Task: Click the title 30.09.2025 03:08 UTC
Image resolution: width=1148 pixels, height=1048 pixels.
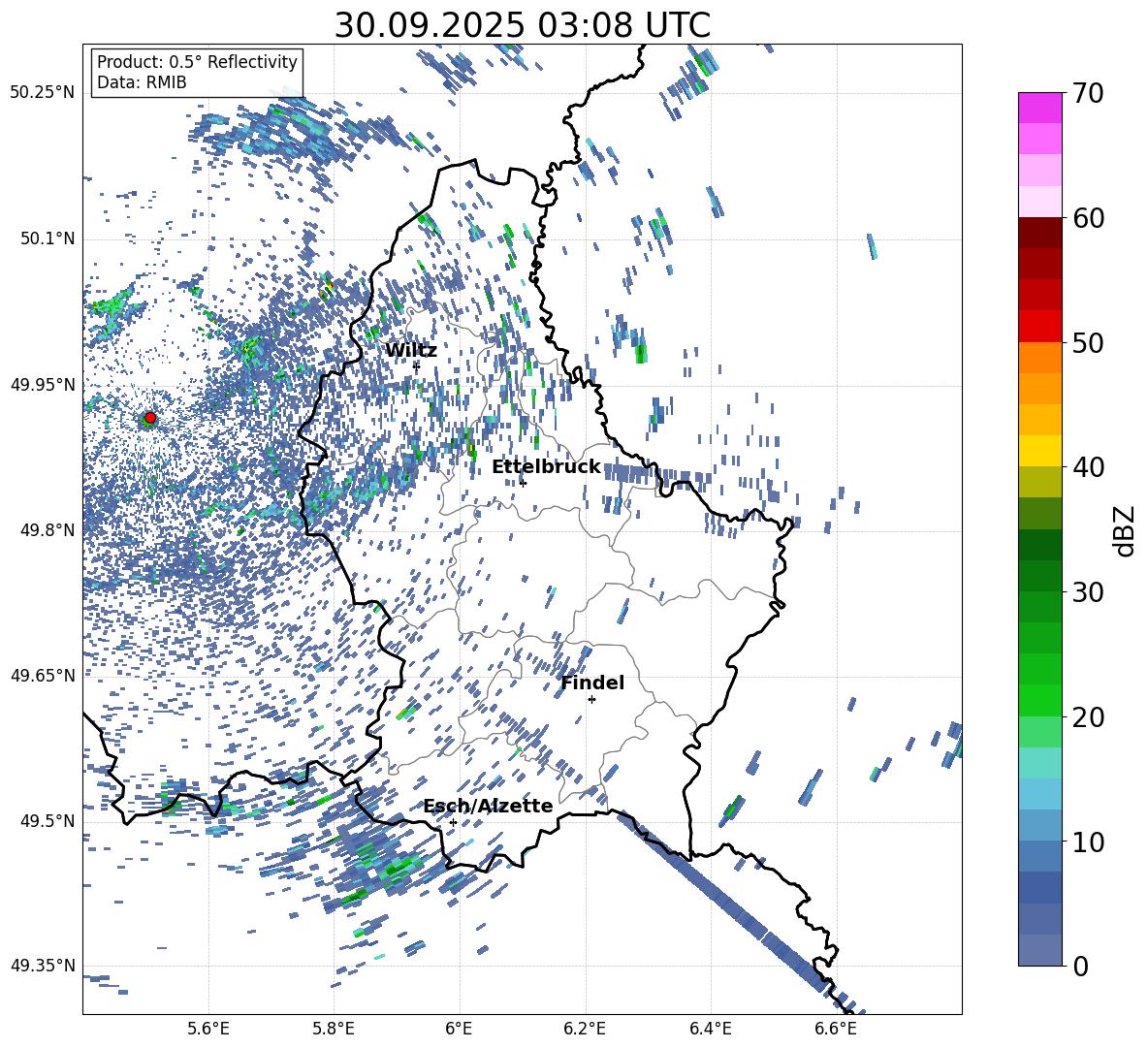Action: coord(523,25)
